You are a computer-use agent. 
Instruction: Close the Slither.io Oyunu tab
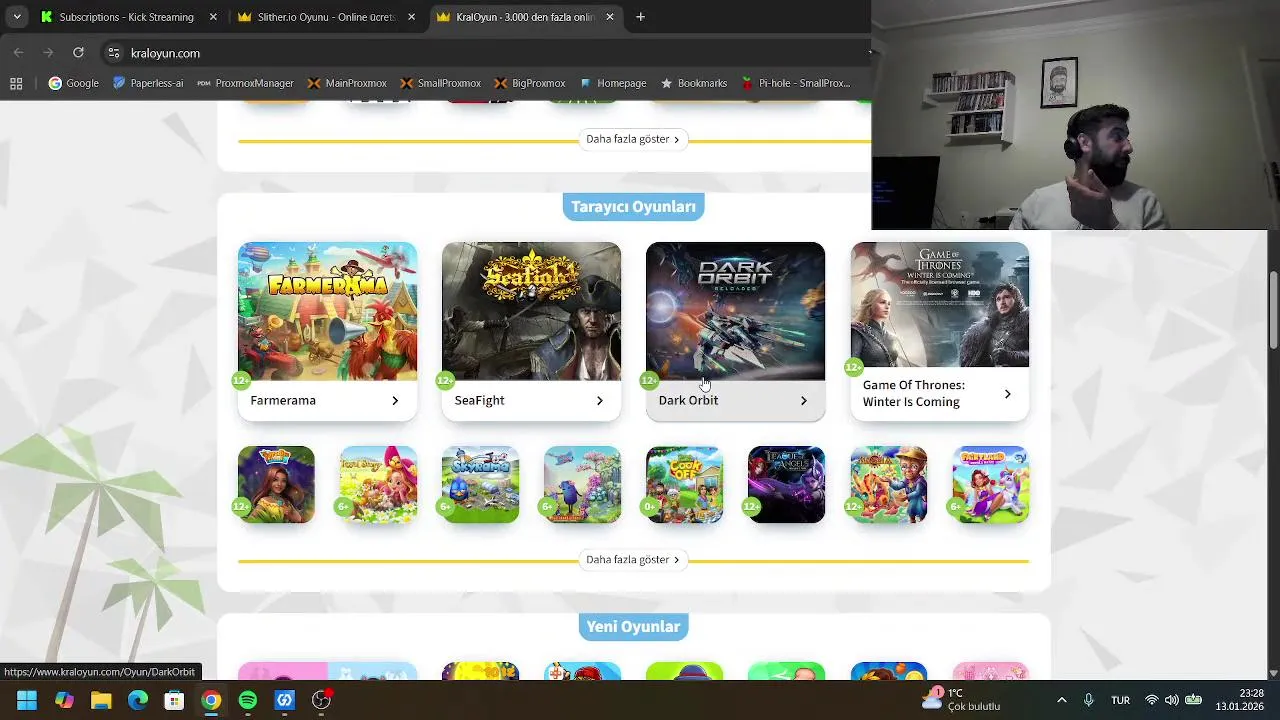pyautogui.click(x=411, y=17)
